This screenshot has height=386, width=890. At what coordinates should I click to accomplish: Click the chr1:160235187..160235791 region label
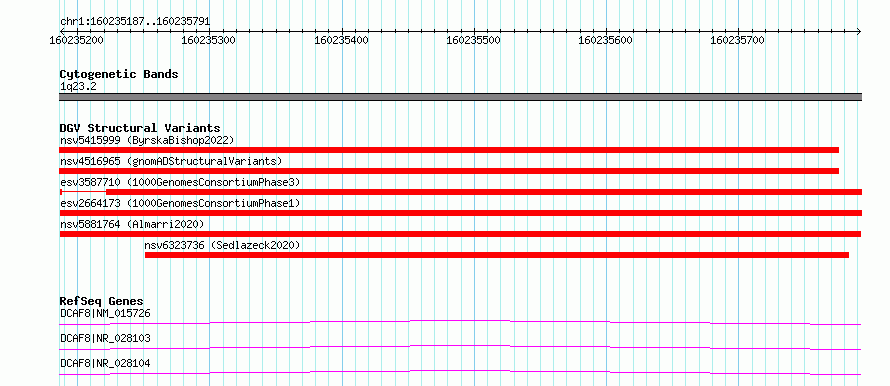pyautogui.click(x=135, y=22)
